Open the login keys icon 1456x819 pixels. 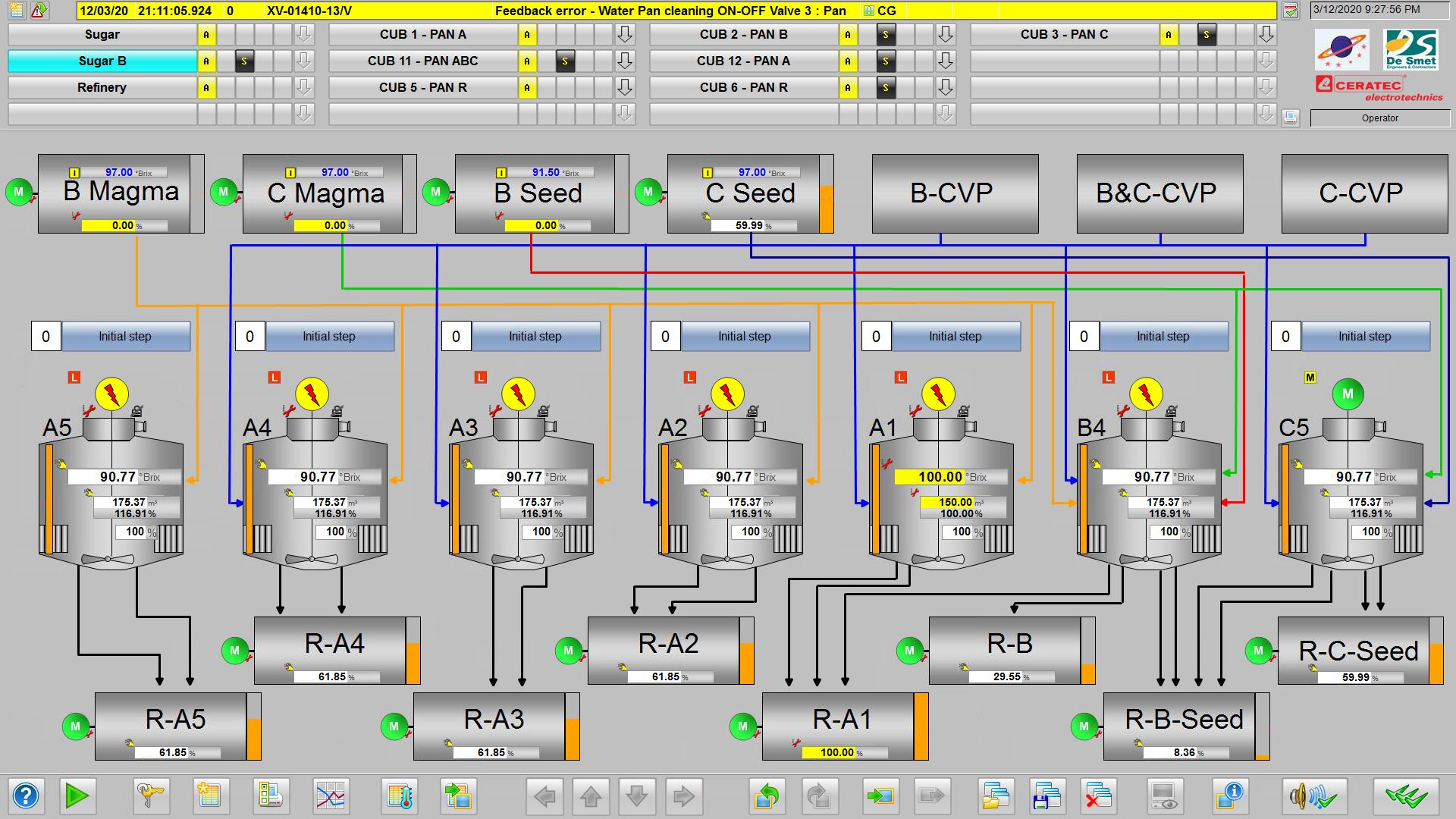149,796
